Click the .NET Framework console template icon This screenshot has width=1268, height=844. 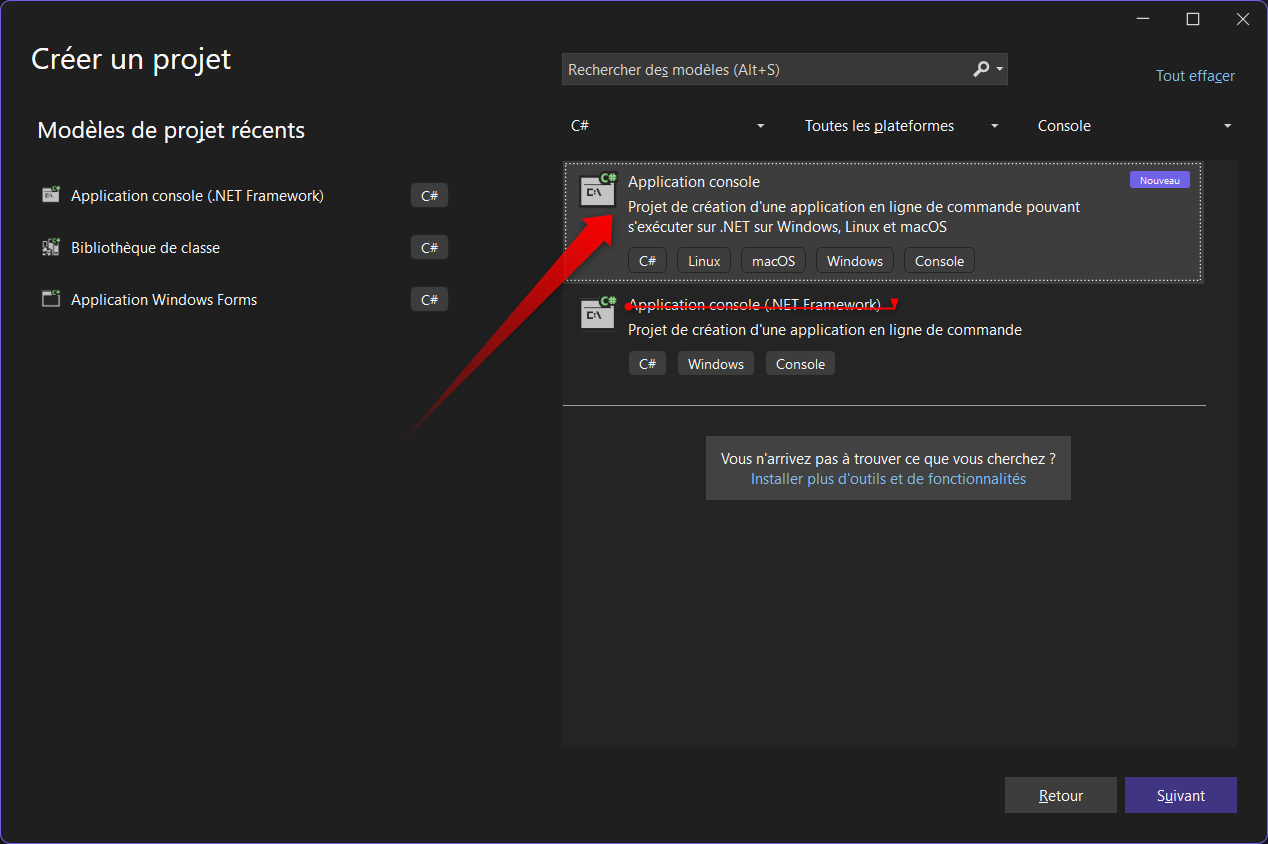[x=598, y=313]
